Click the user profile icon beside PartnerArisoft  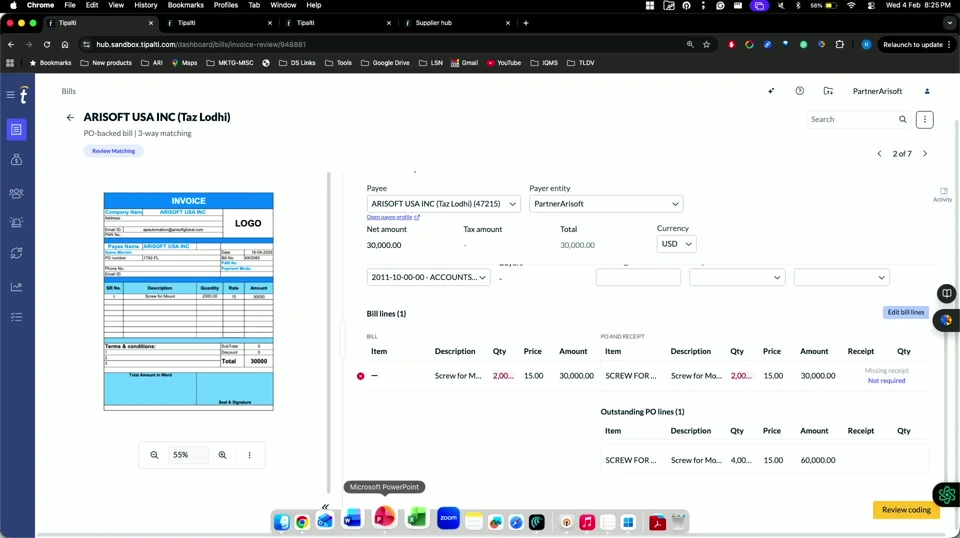[x=927, y=91]
